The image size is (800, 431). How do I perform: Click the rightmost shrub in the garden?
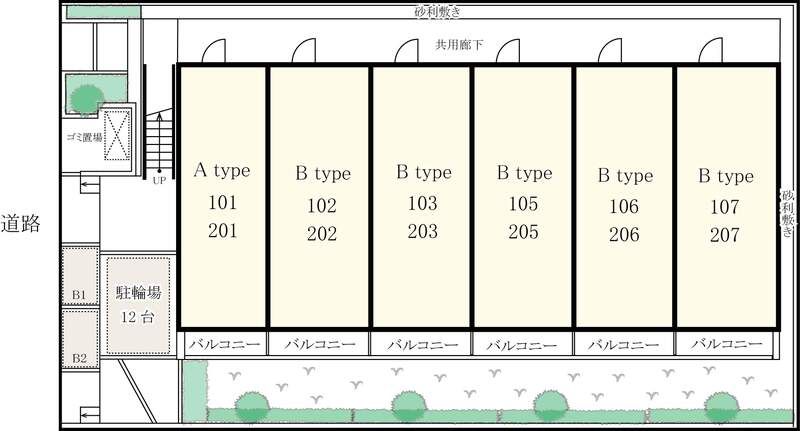(721, 407)
